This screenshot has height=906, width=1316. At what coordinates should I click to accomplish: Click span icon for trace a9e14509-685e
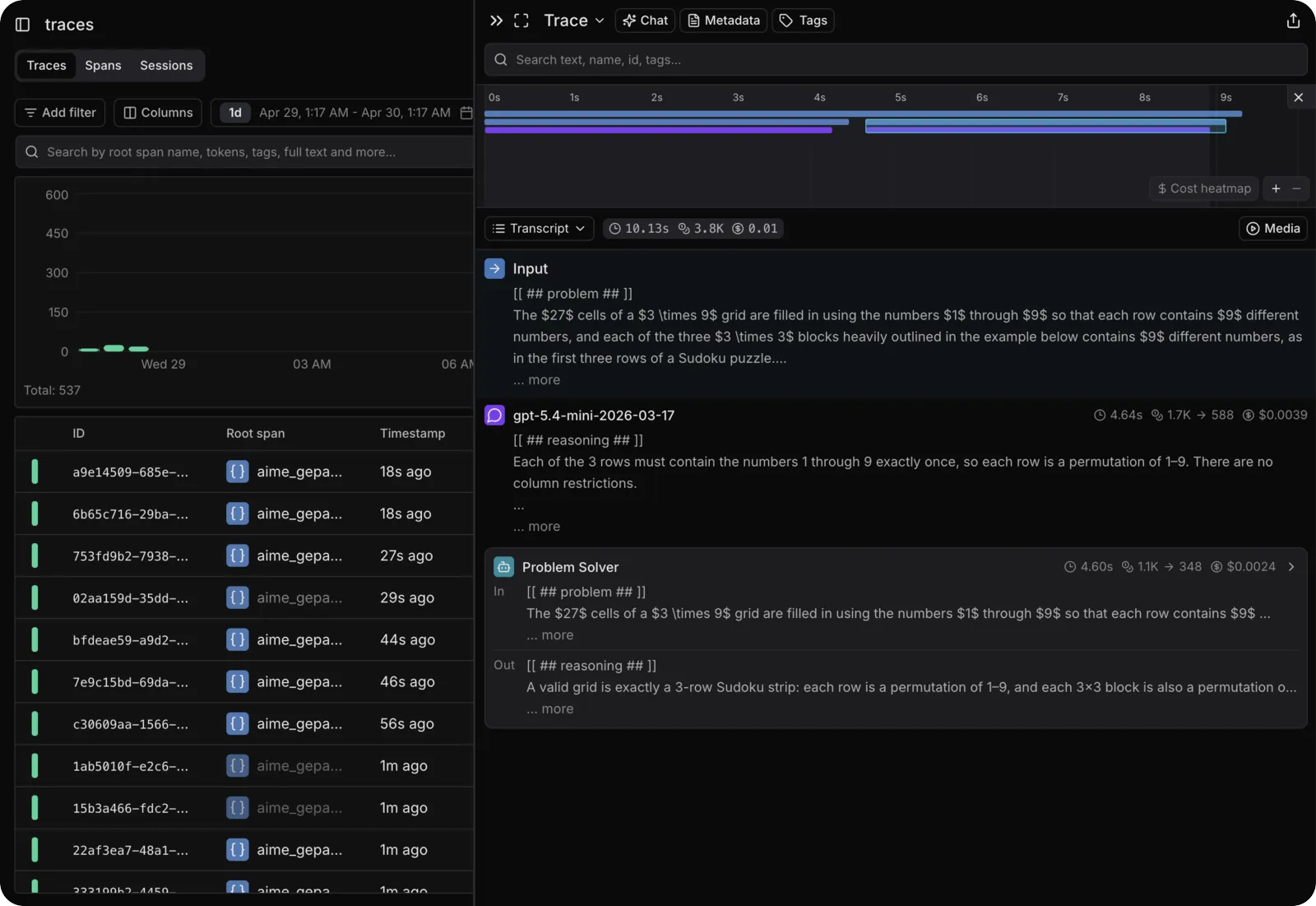[237, 472]
